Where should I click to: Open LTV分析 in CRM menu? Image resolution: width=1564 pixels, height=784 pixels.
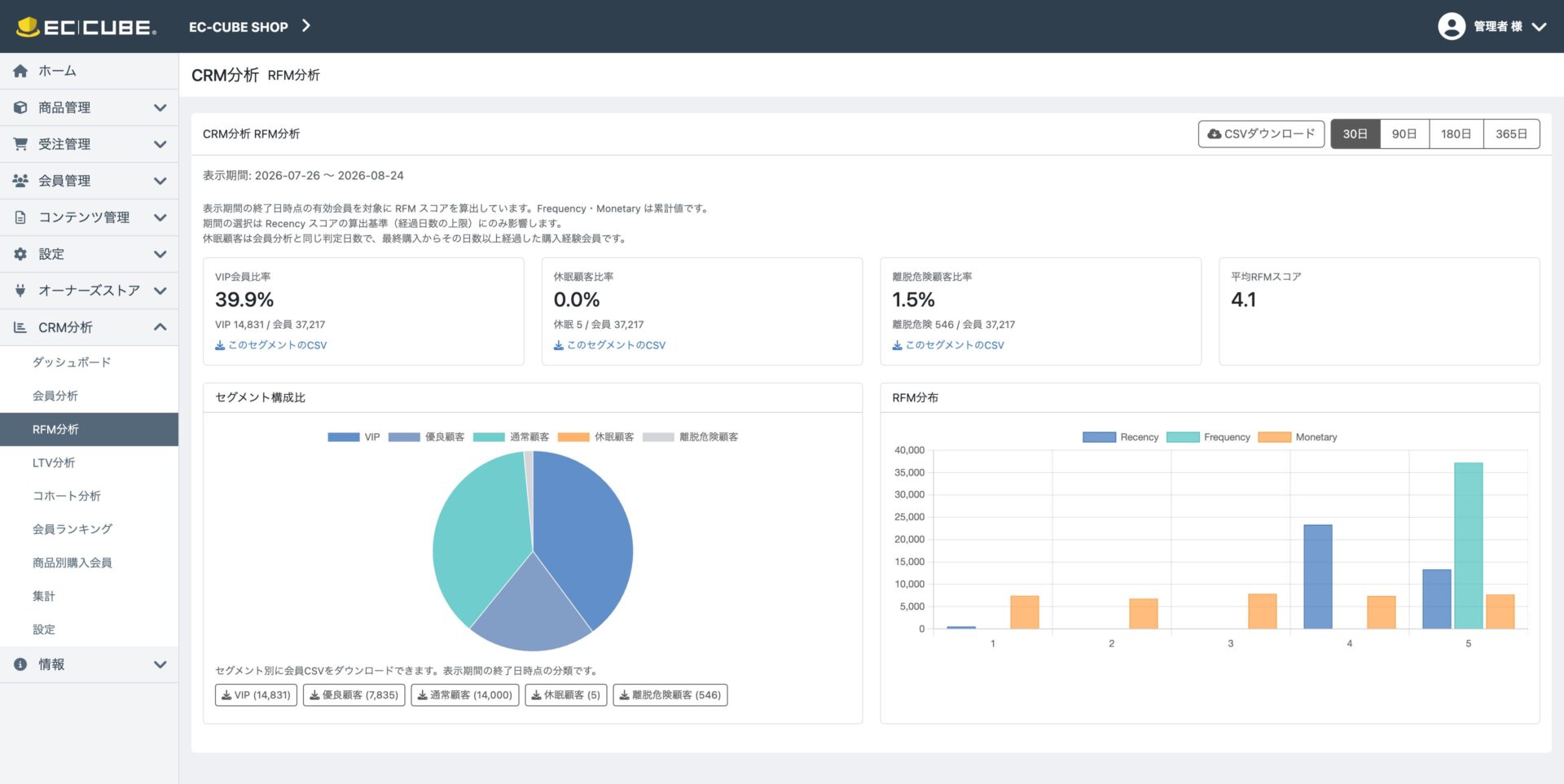[x=54, y=462]
